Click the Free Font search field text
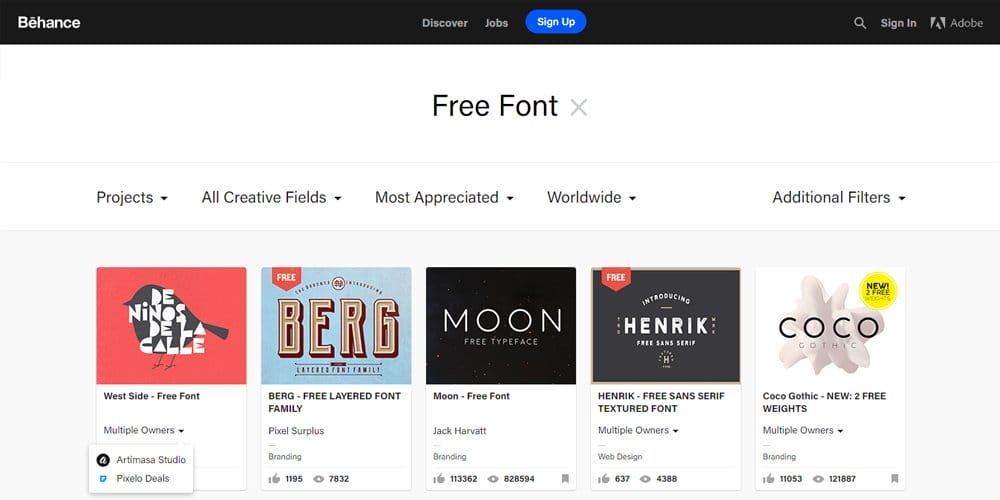 [495, 107]
